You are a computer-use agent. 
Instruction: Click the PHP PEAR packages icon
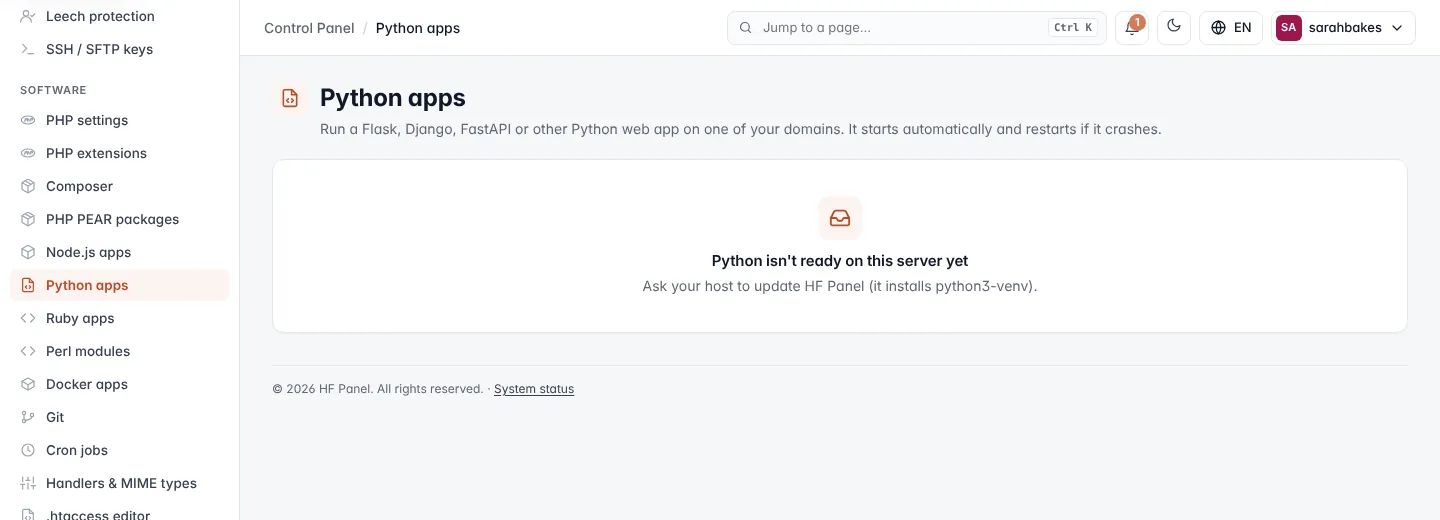coord(28,219)
